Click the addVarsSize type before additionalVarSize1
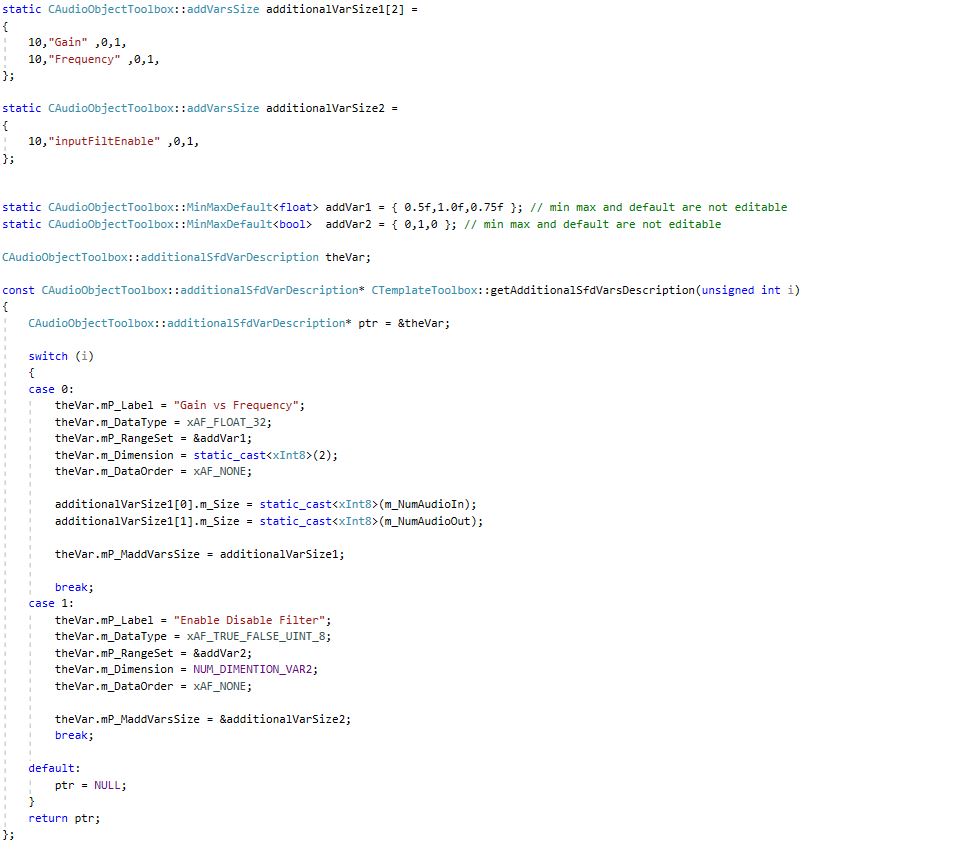The height and width of the screenshot is (851, 965). click(x=223, y=10)
